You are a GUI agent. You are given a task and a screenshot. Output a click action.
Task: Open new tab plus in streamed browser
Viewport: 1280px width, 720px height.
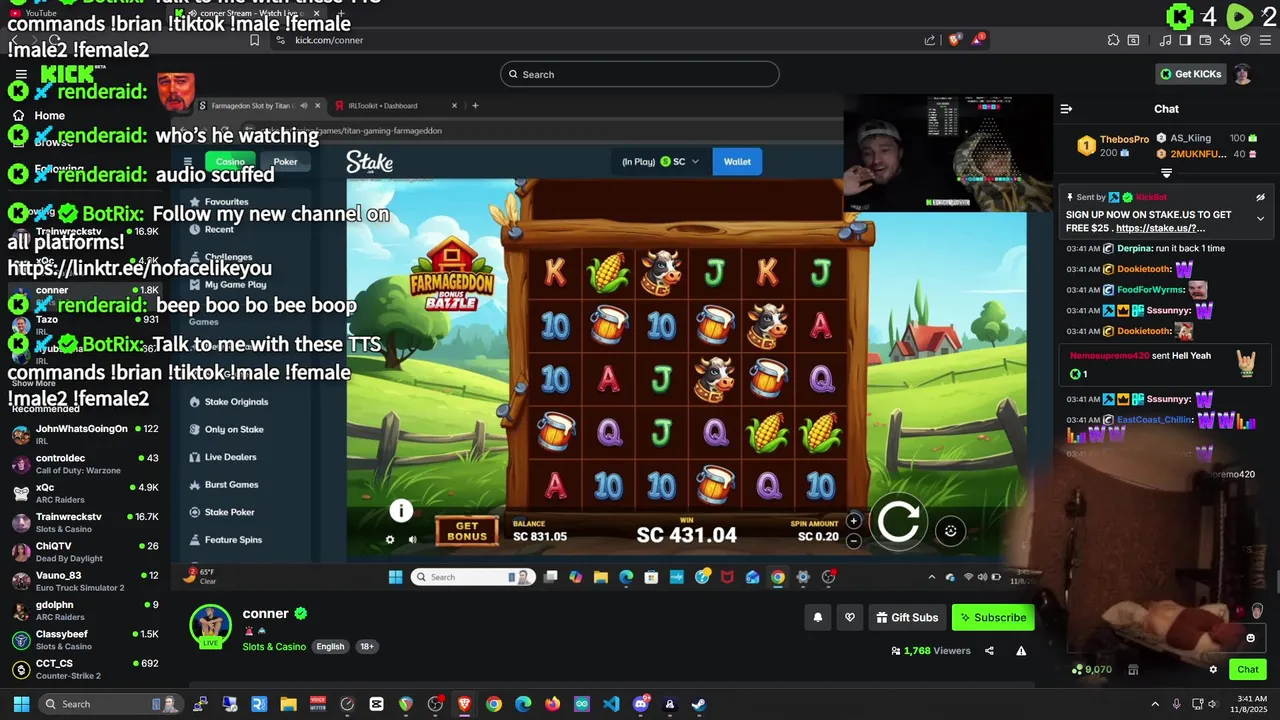475,106
